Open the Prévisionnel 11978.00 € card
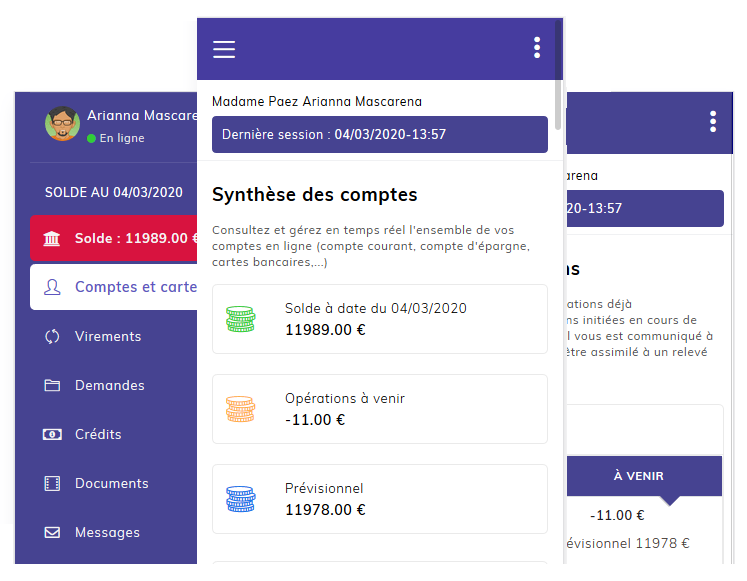The height and width of the screenshot is (581, 747). click(x=379, y=499)
